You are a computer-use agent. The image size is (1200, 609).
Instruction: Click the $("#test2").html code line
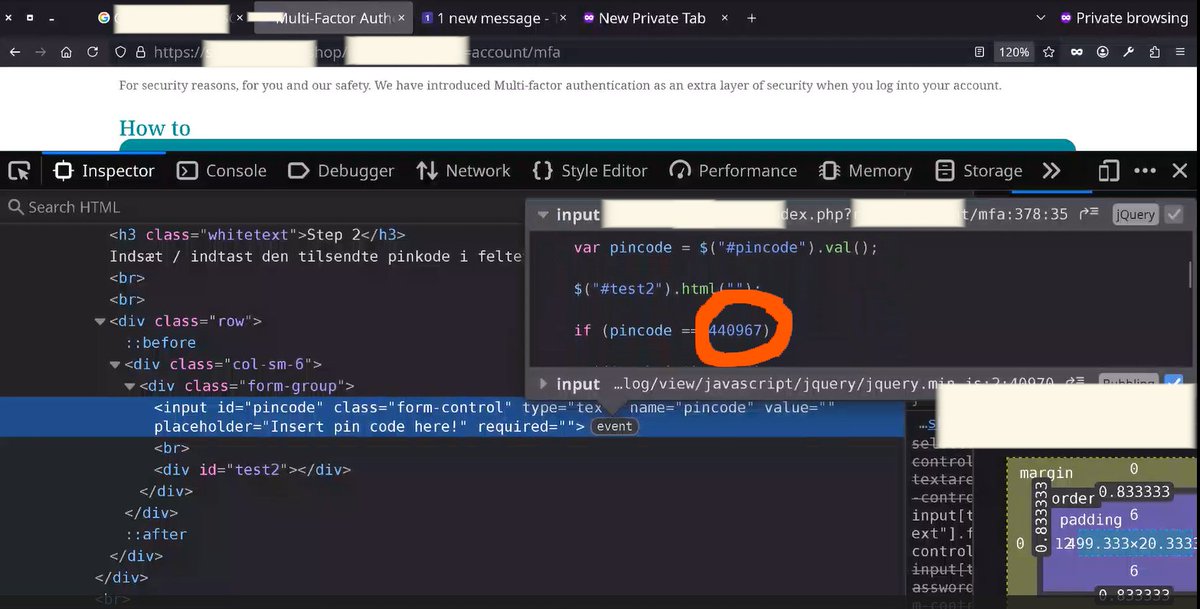(x=667, y=288)
